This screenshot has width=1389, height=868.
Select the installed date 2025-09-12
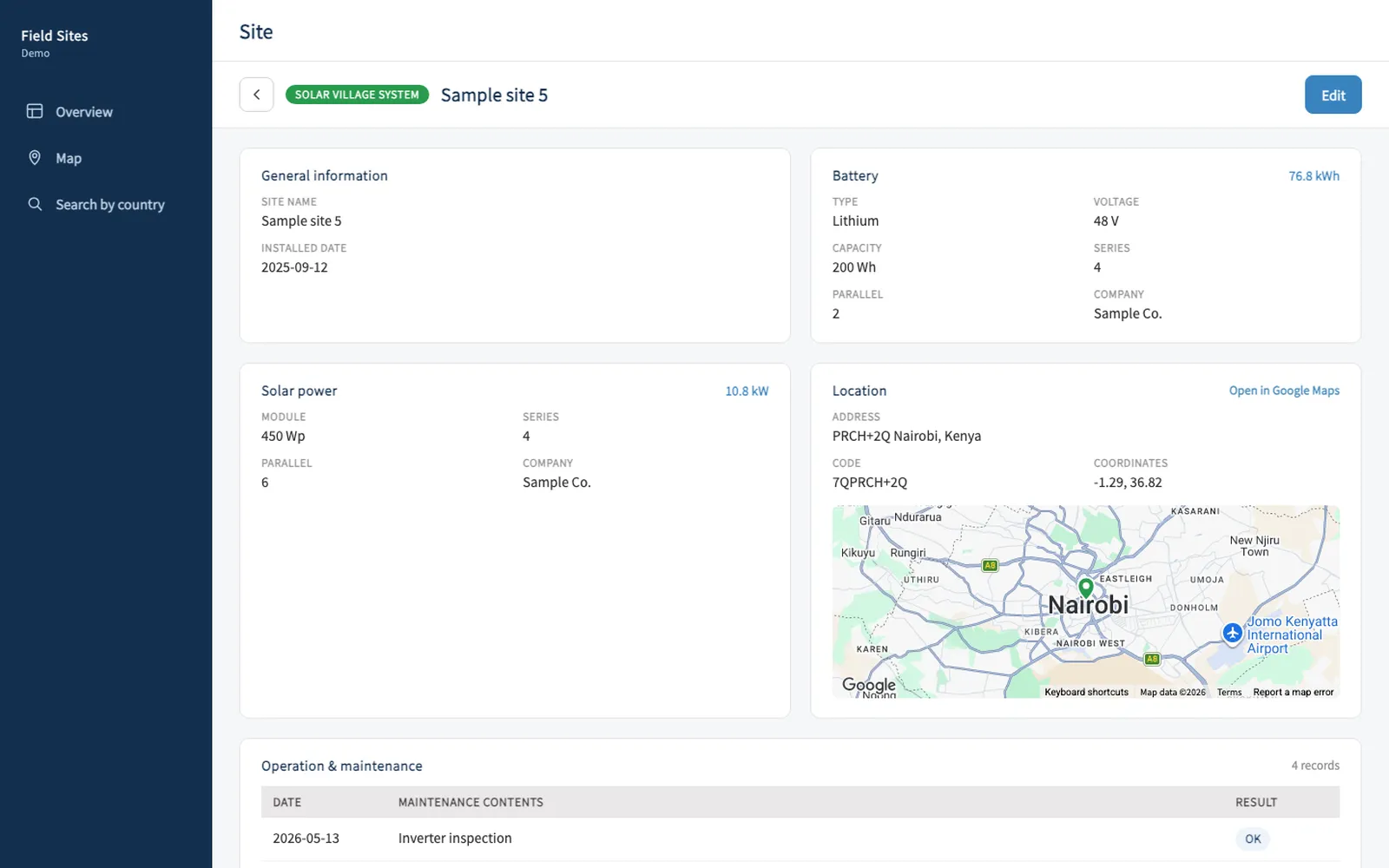[294, 267]
